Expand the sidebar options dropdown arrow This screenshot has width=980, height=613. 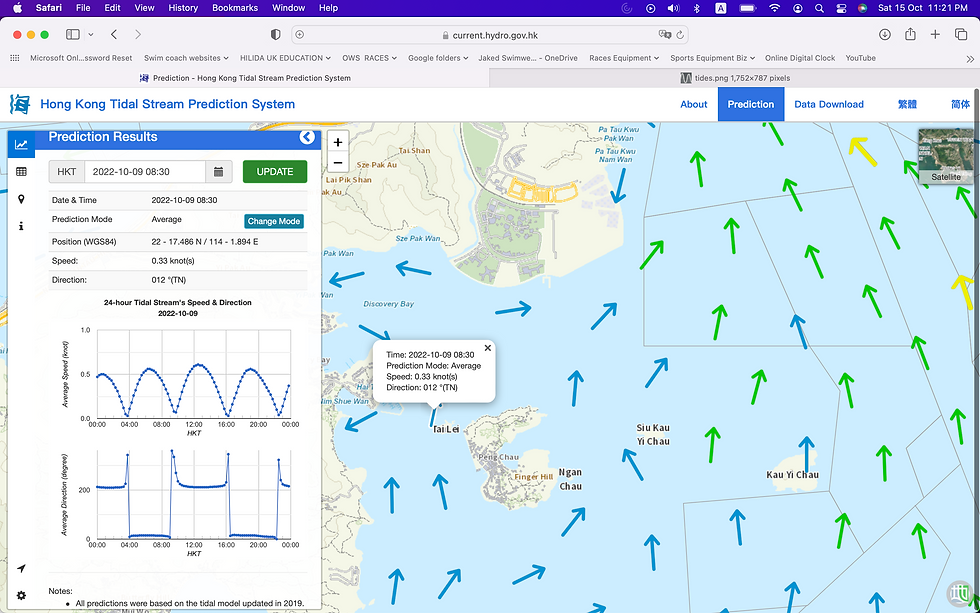tap(91, 34)
